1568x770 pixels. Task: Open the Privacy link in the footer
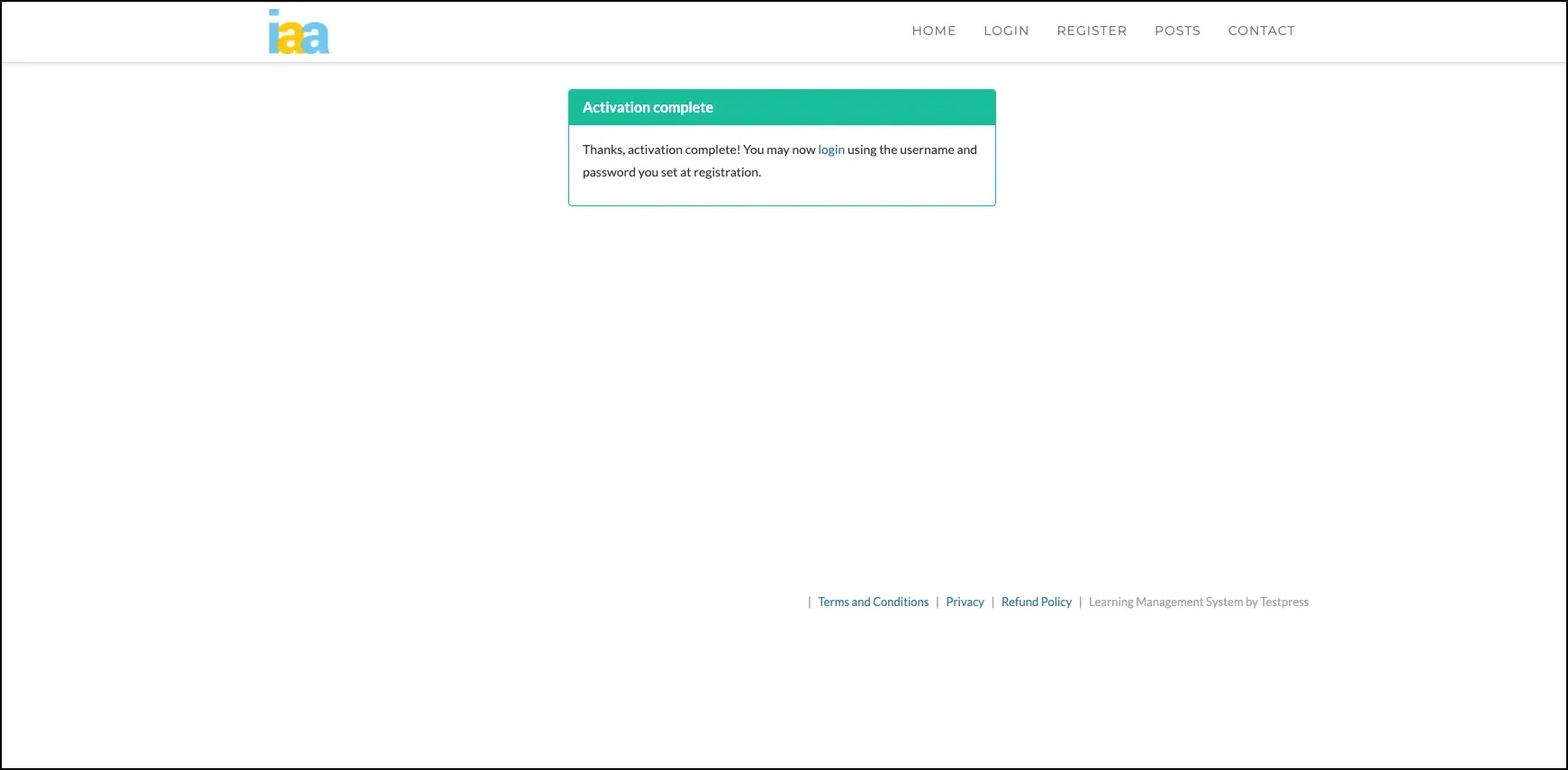tap(965, 602)
